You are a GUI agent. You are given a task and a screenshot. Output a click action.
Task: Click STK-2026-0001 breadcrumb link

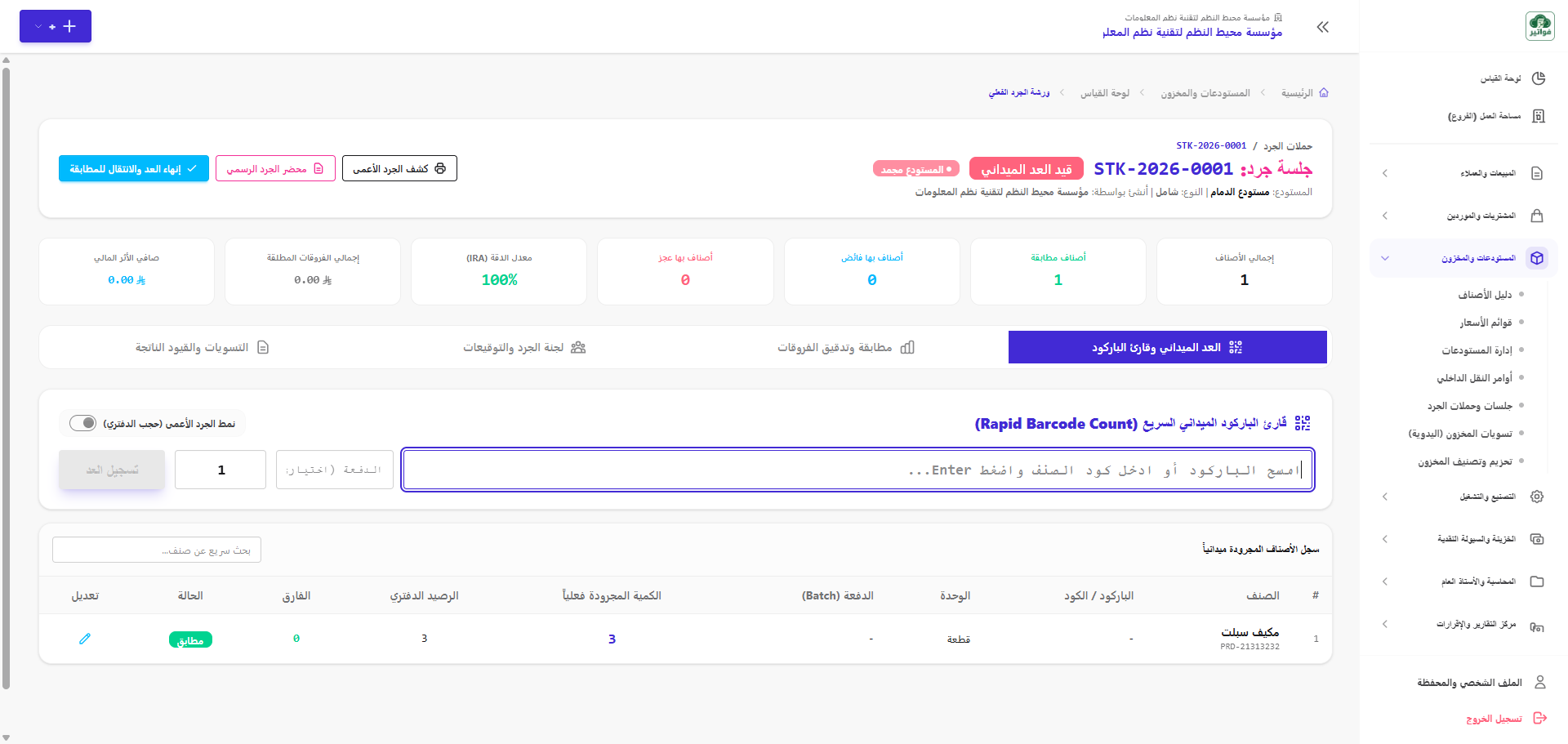(1211, 145)
